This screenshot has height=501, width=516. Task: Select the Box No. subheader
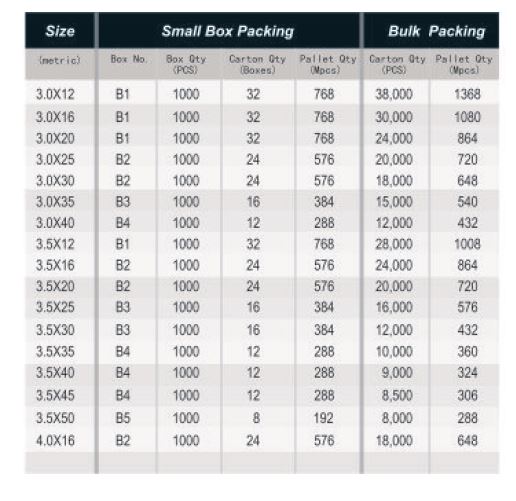pos(129,59)
